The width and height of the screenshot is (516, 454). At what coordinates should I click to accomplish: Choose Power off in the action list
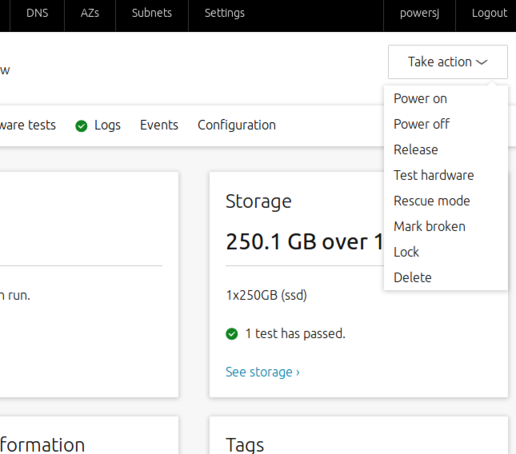coord(421,124)
